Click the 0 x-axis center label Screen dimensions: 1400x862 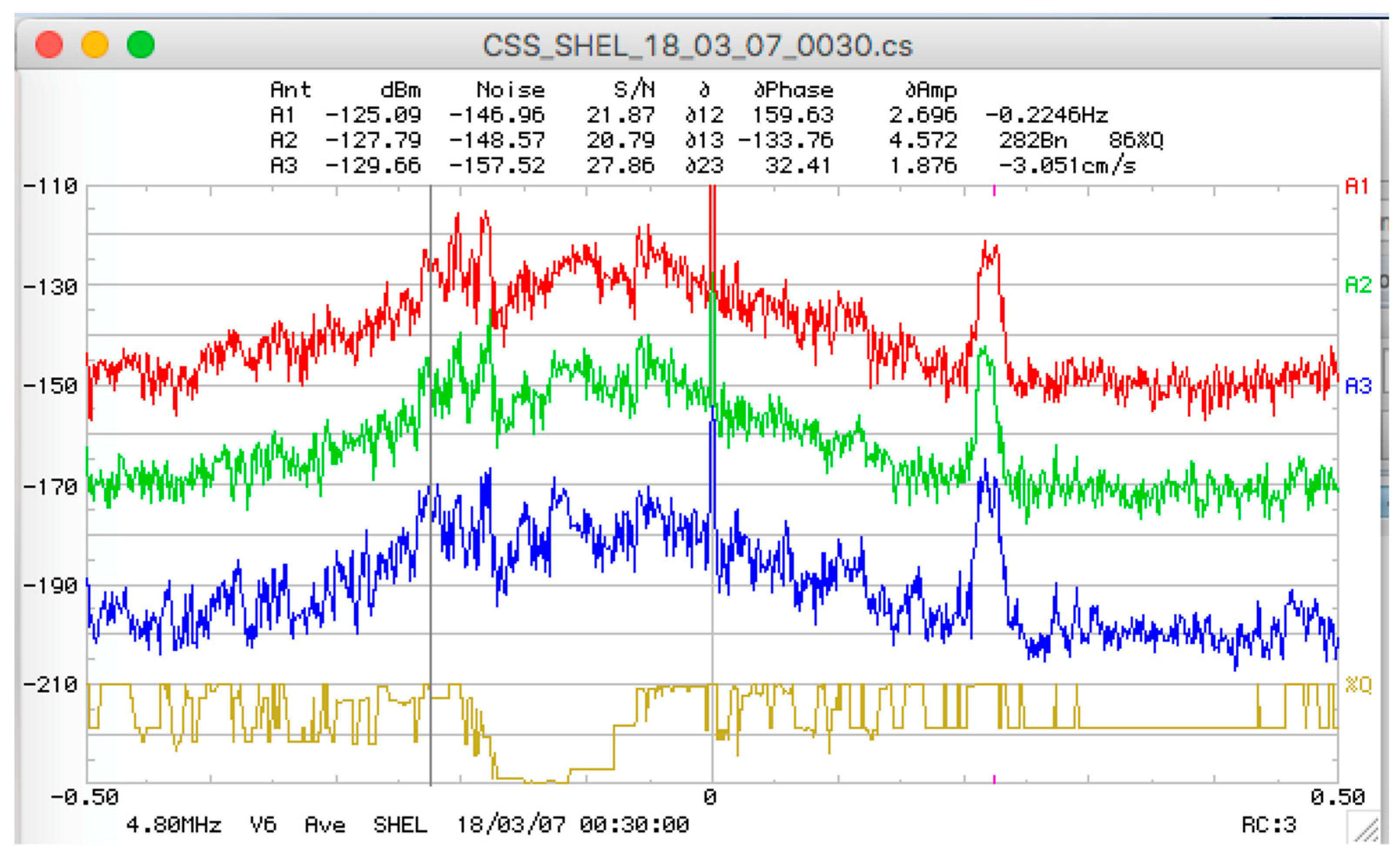pyautogui.click(x=710, y=797)
